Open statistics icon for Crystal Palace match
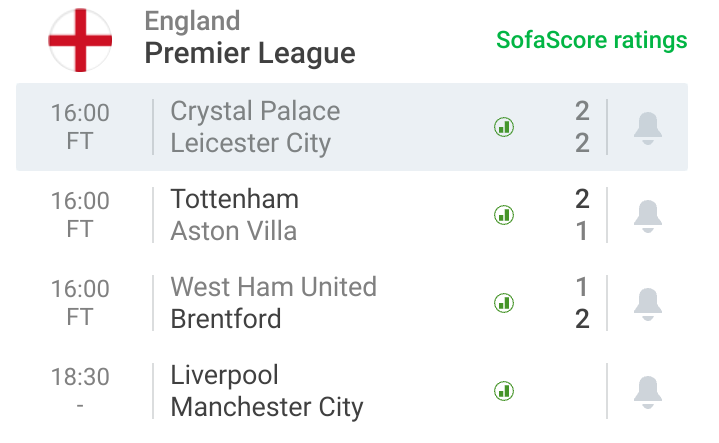 tap(503, 127)
